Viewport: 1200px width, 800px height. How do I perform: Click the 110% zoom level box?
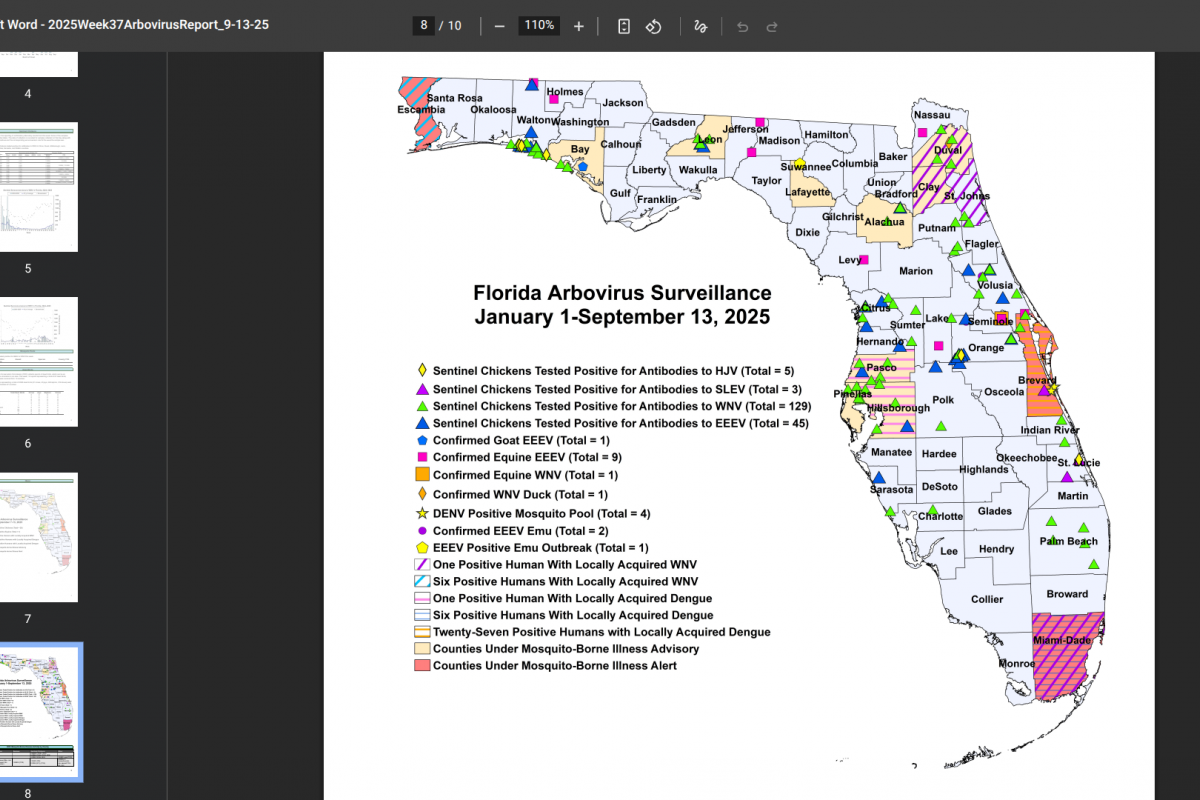tap(538, 26)
